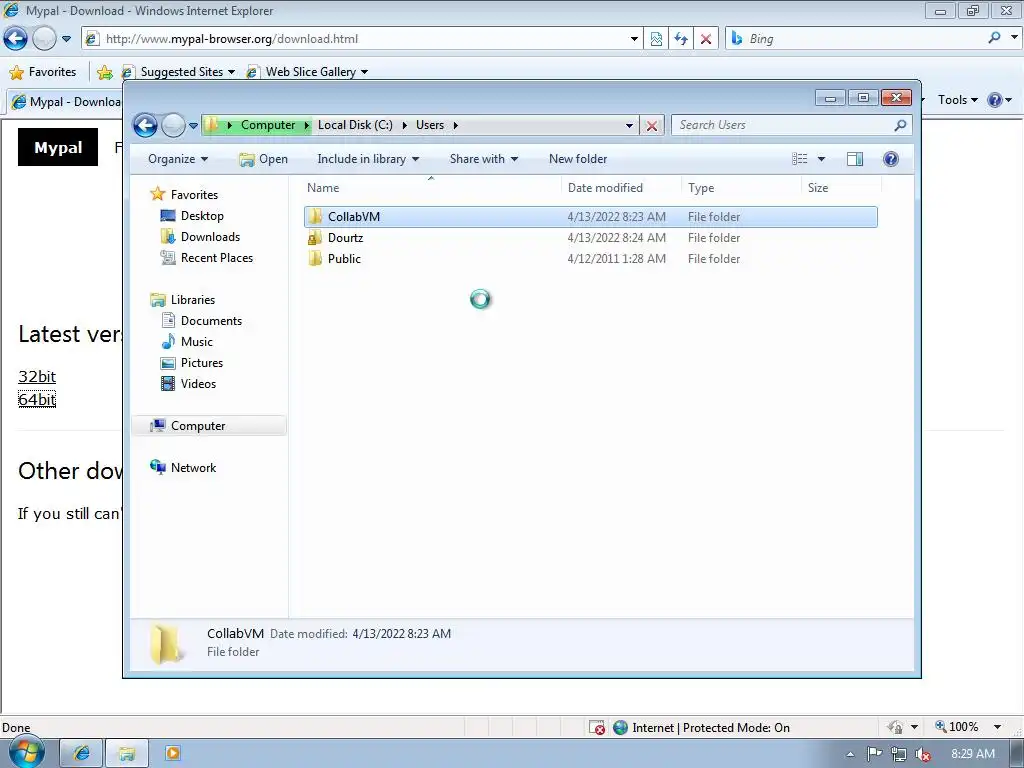Screen dimensions: 1024x768
Task: Click Computer in the address breadcrumb
Action: (268, 125)
